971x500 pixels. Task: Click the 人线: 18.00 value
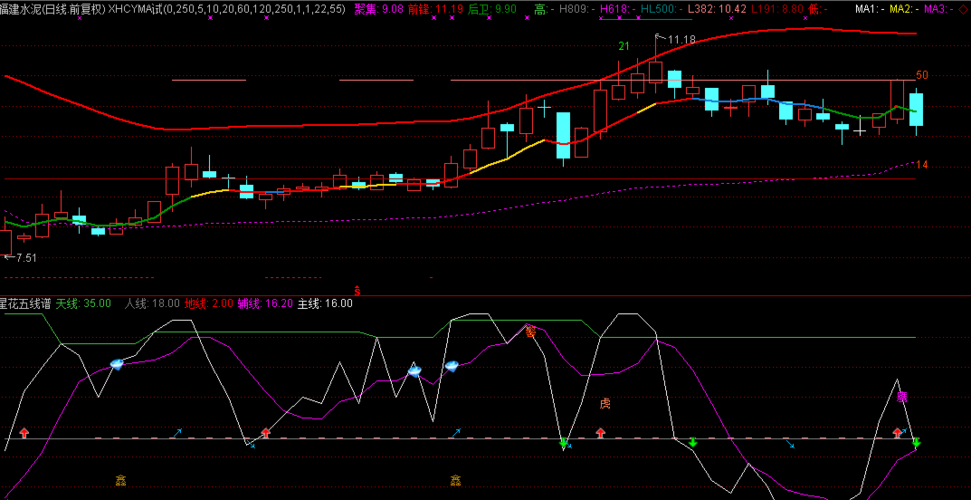click(x=152, y=304)
